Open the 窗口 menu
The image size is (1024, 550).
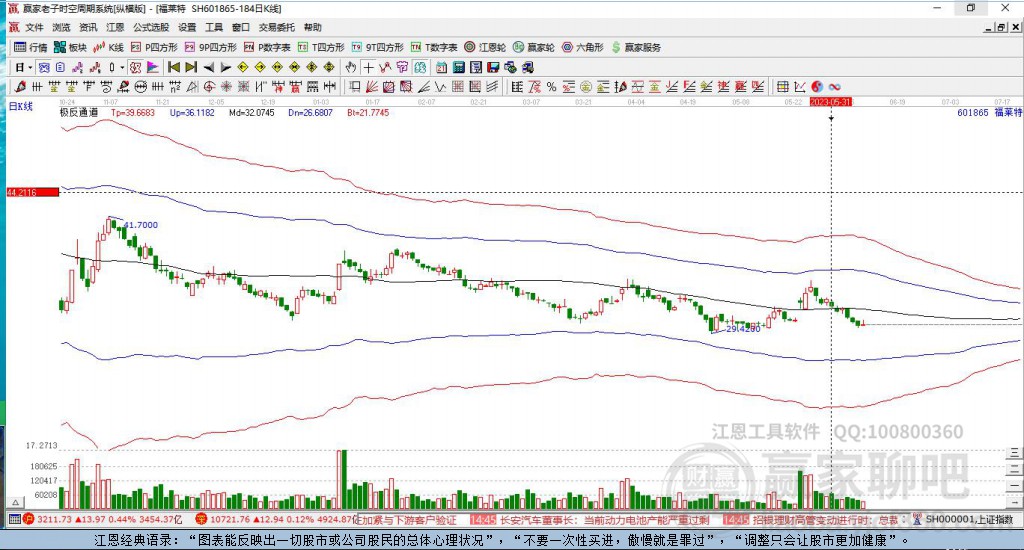click(241, 27)
